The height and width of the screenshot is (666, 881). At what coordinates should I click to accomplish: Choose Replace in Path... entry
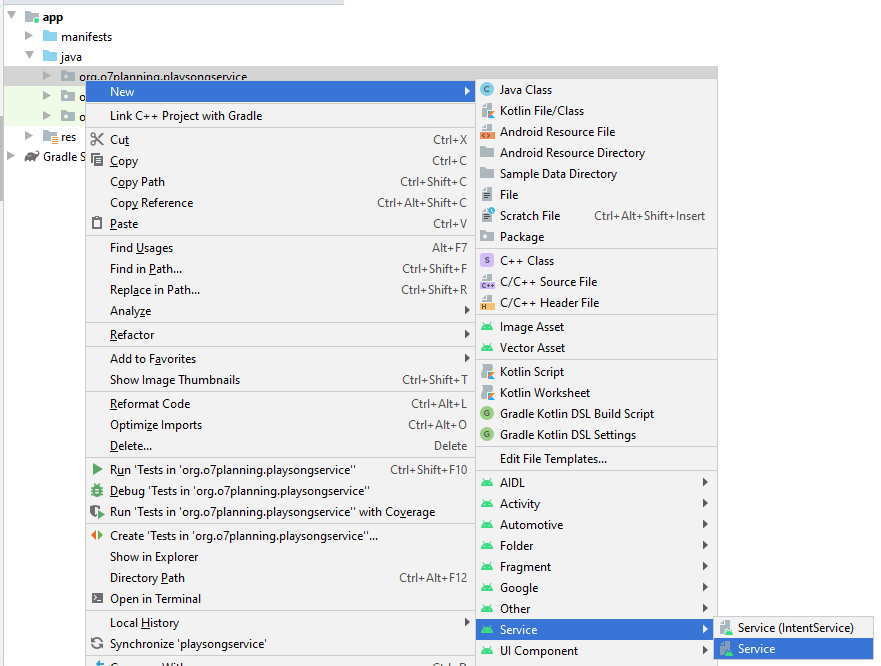pyautogui.click(x=280, y=290)
